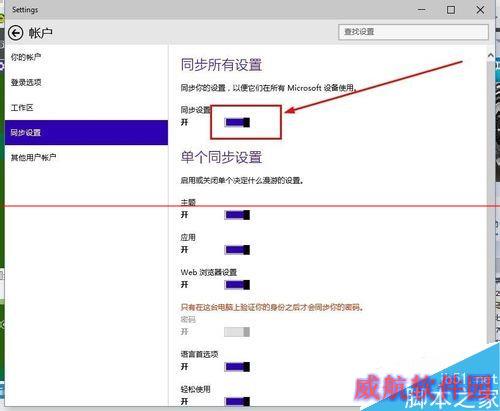
Task: Go back with the arrow icon
Action: (x=15, y=33)
